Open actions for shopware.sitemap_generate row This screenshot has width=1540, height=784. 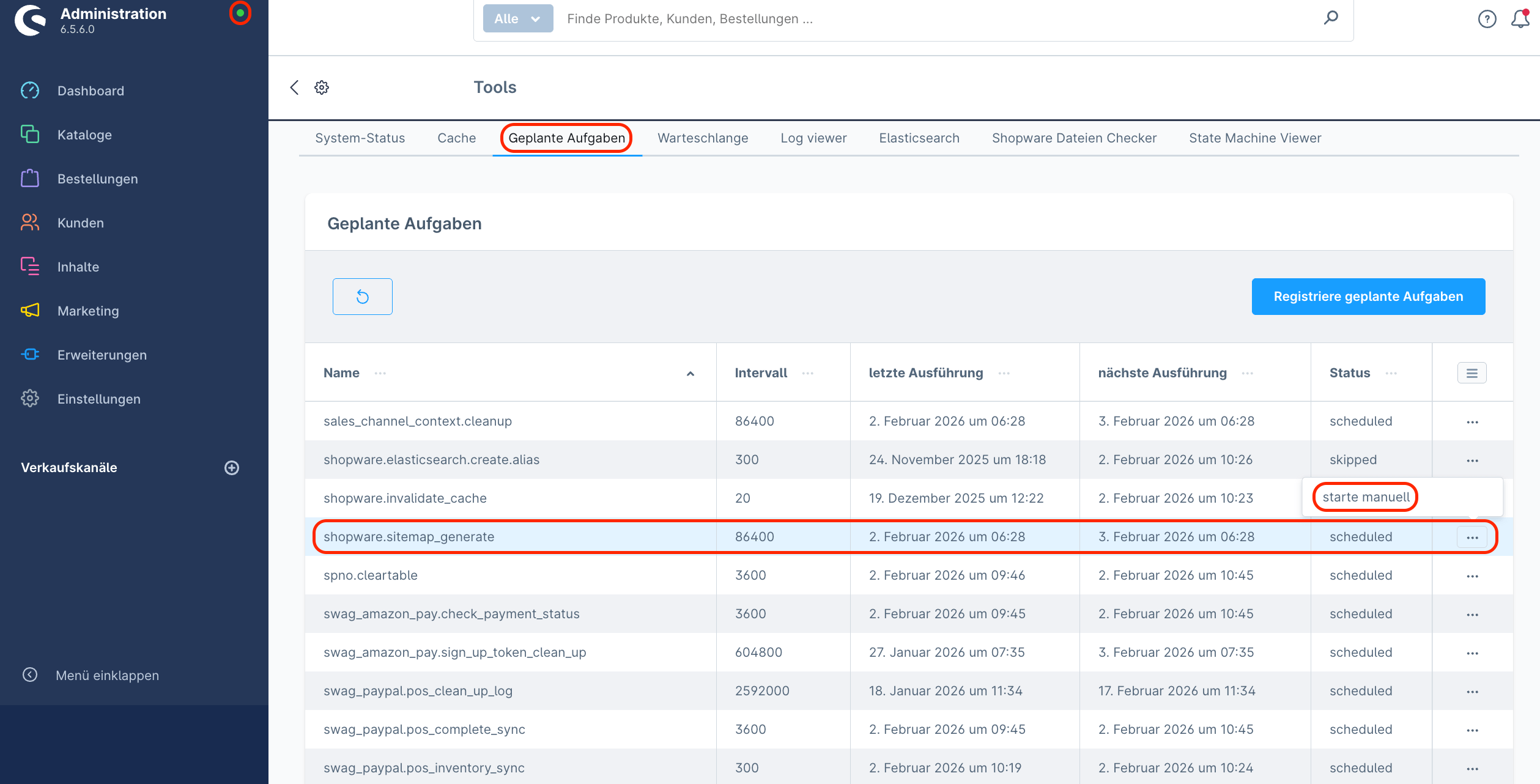coord(1472,538)
